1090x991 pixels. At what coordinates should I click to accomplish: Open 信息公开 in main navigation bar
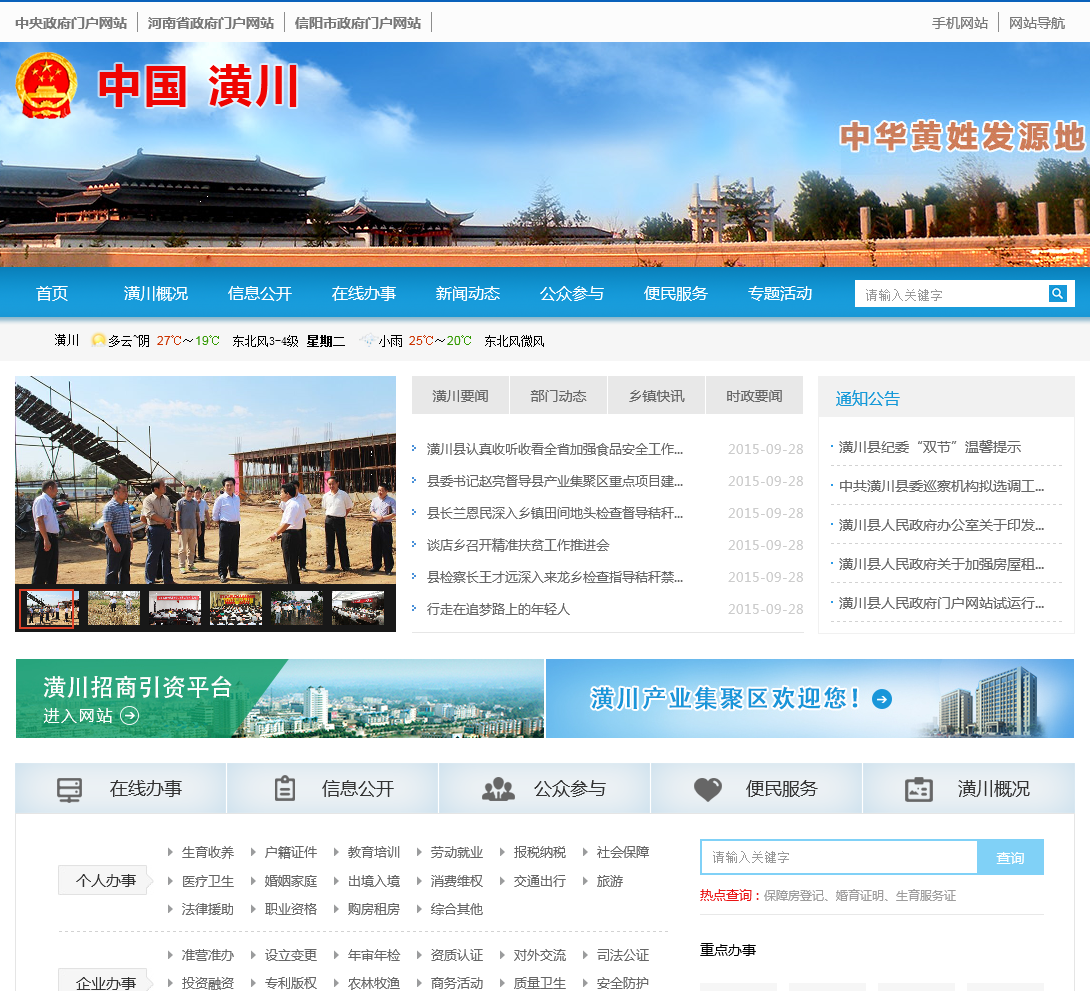[260, 293]
